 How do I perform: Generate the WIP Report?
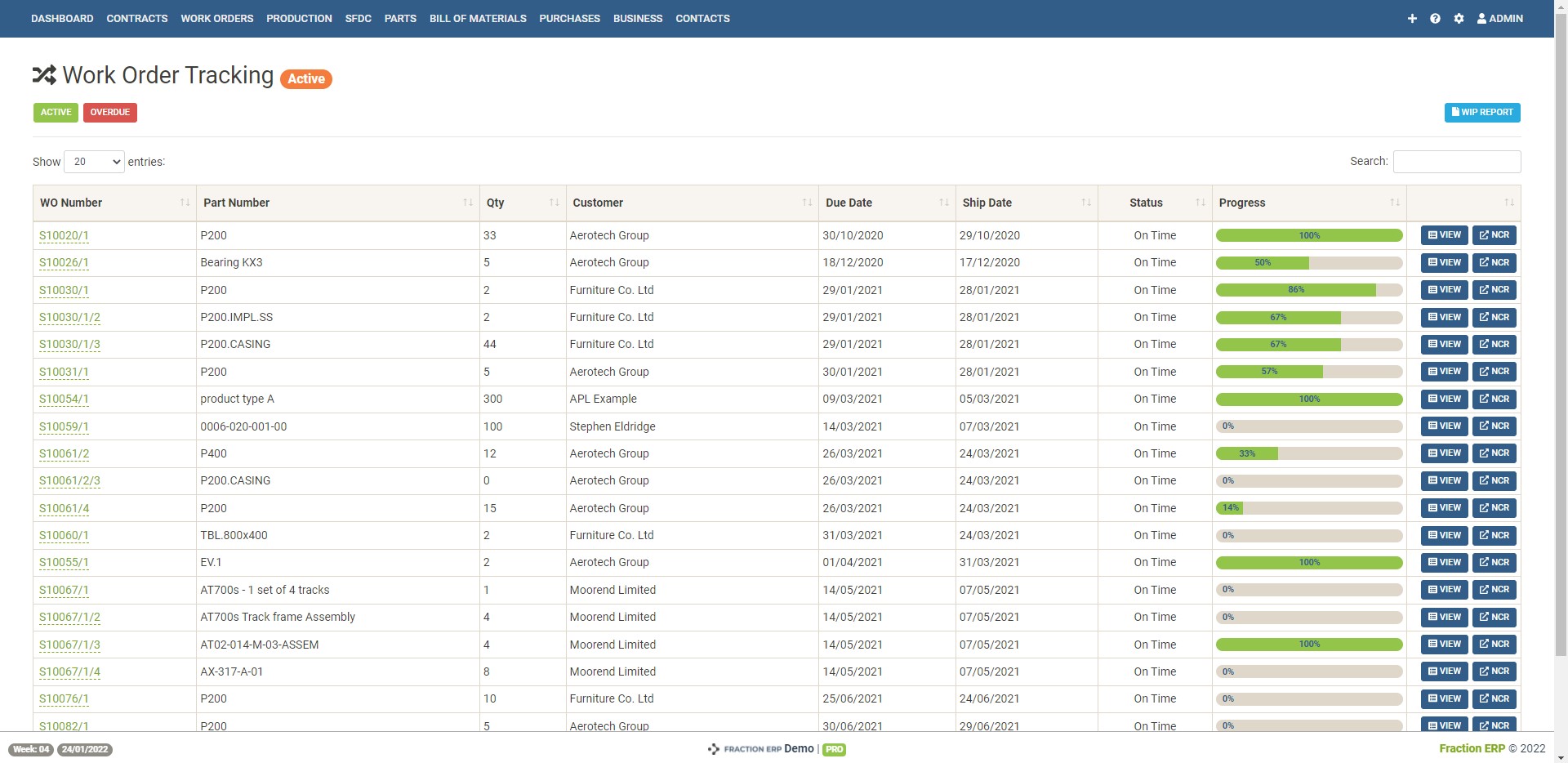pyautogui.click(x=1481, y=112)
